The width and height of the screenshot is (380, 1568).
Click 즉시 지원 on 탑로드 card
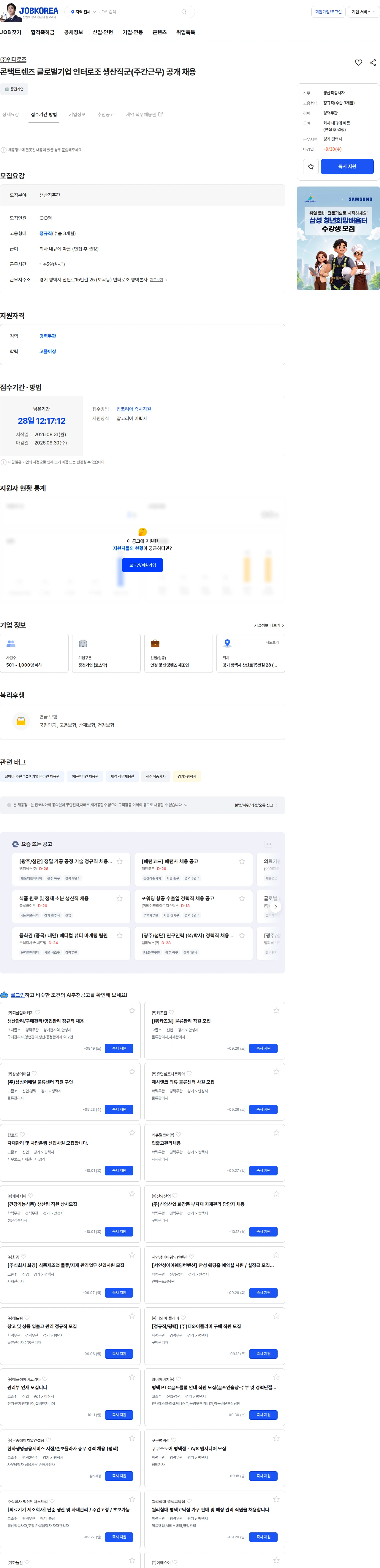(119, 1171)
